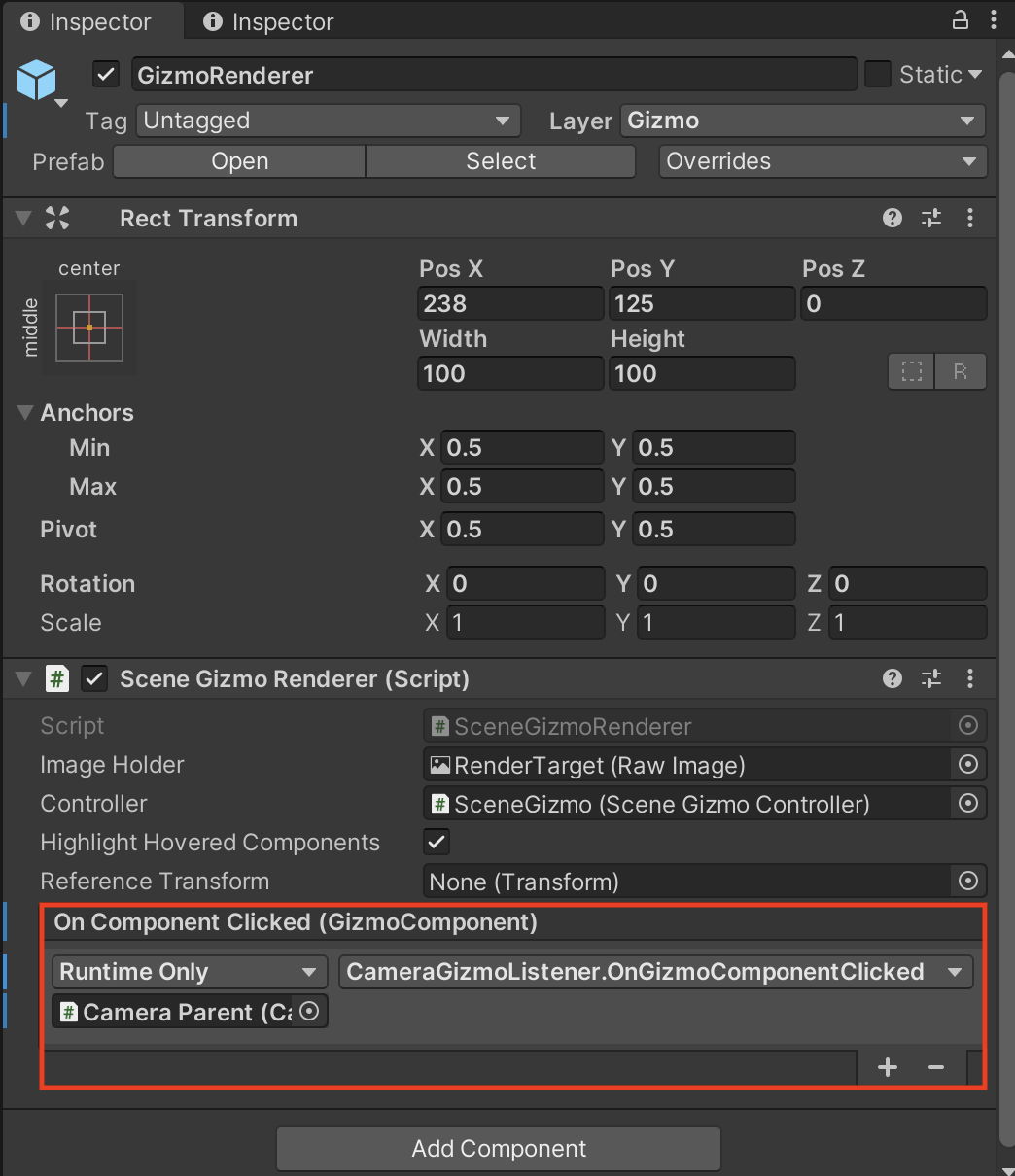Open the Untagged tag dropdown
The image size is (1015, 1176).
point(328,121)
